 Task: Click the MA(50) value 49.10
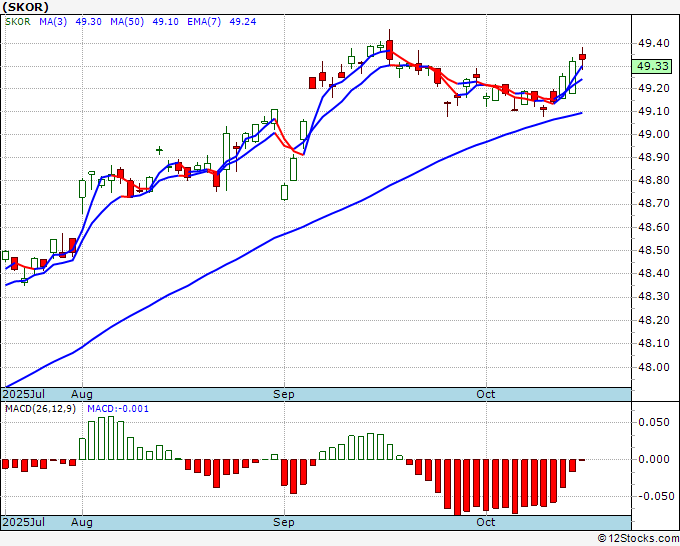[165, 22]
